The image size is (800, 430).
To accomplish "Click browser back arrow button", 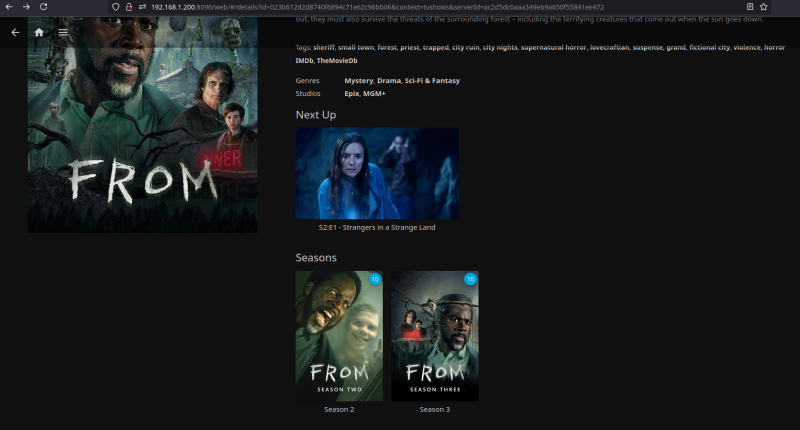I will click(x=9, y=7).
